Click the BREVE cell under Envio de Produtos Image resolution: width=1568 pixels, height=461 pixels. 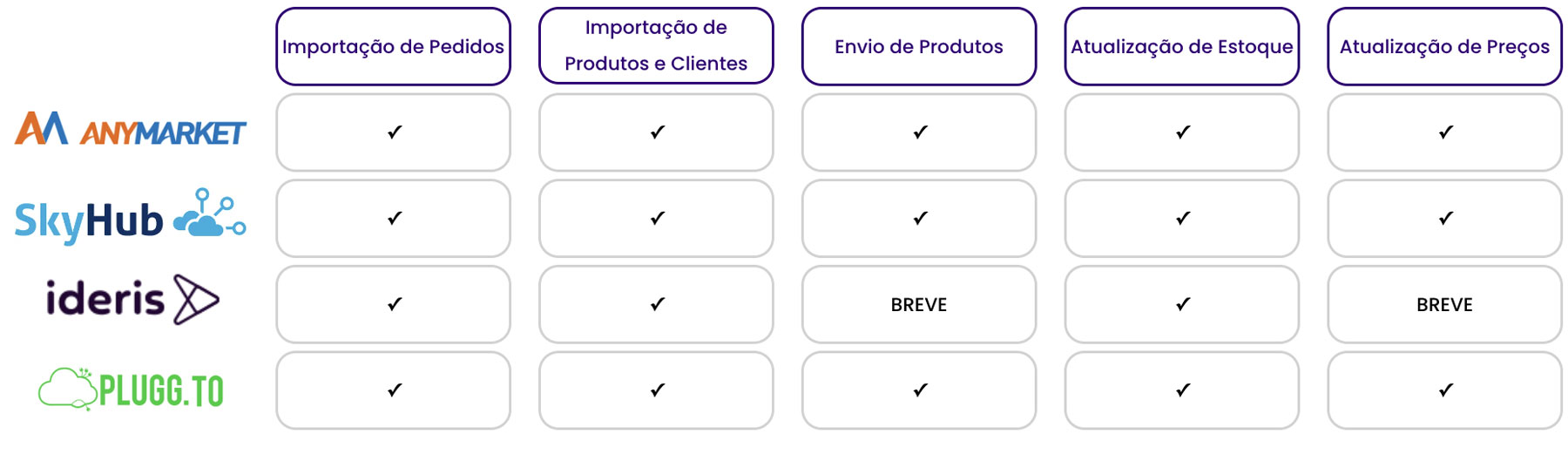pyautogui.click(x=919, y=304)
